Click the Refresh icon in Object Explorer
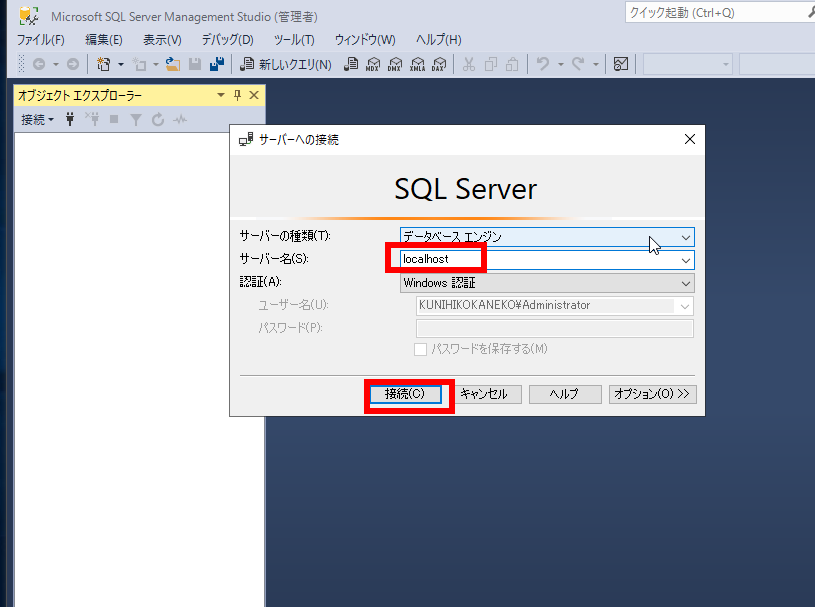815x607 pixels. click(x=158, y=120)
